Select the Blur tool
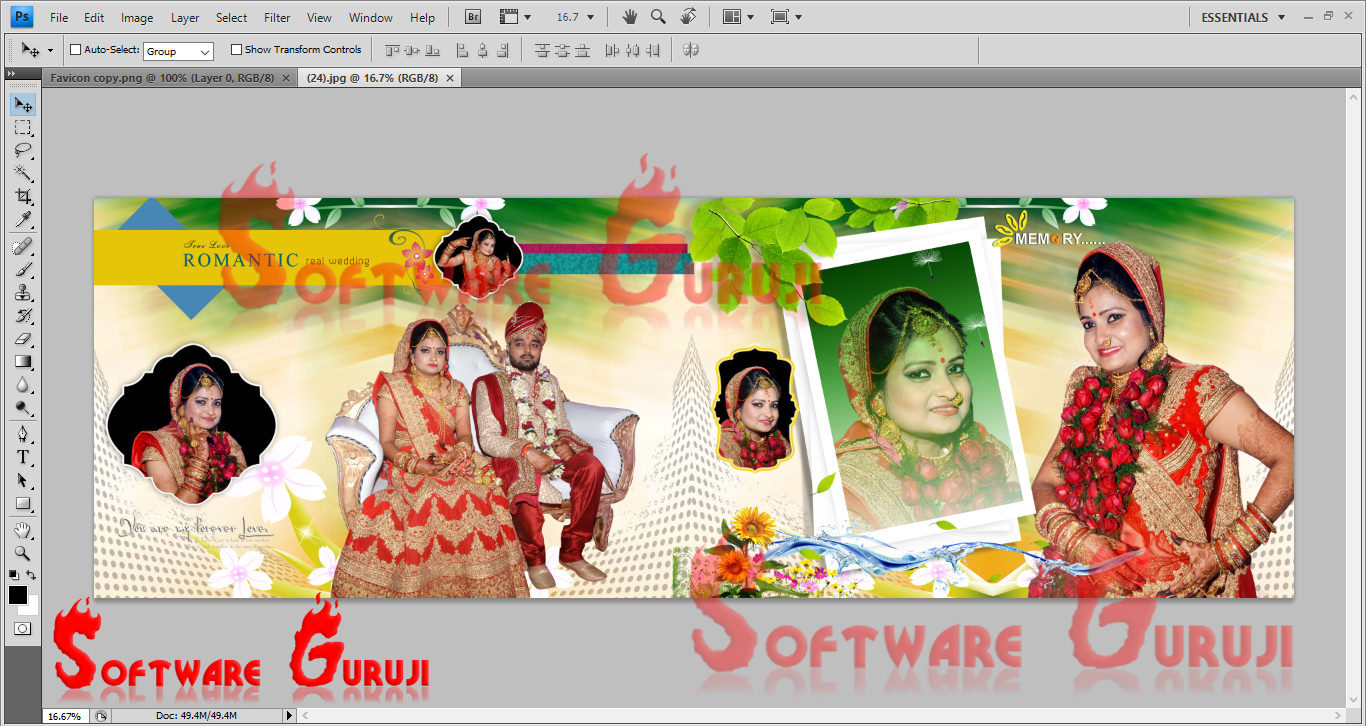This screenshot has width=1366, height=726. point(23,385)
